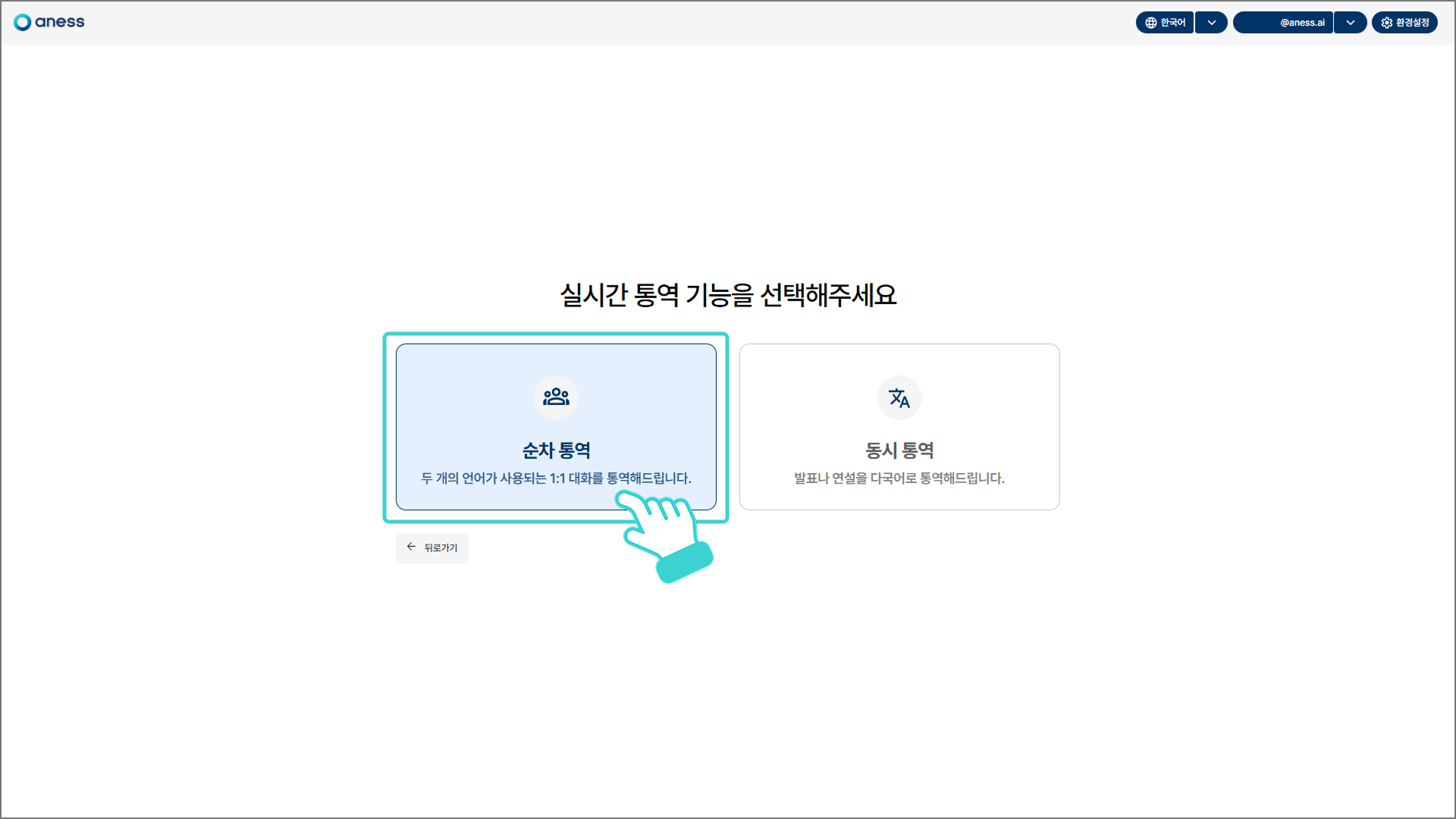Click the gear icon for settings
The height and width of the screenshot is (819, 1456).
[1386, 23]
